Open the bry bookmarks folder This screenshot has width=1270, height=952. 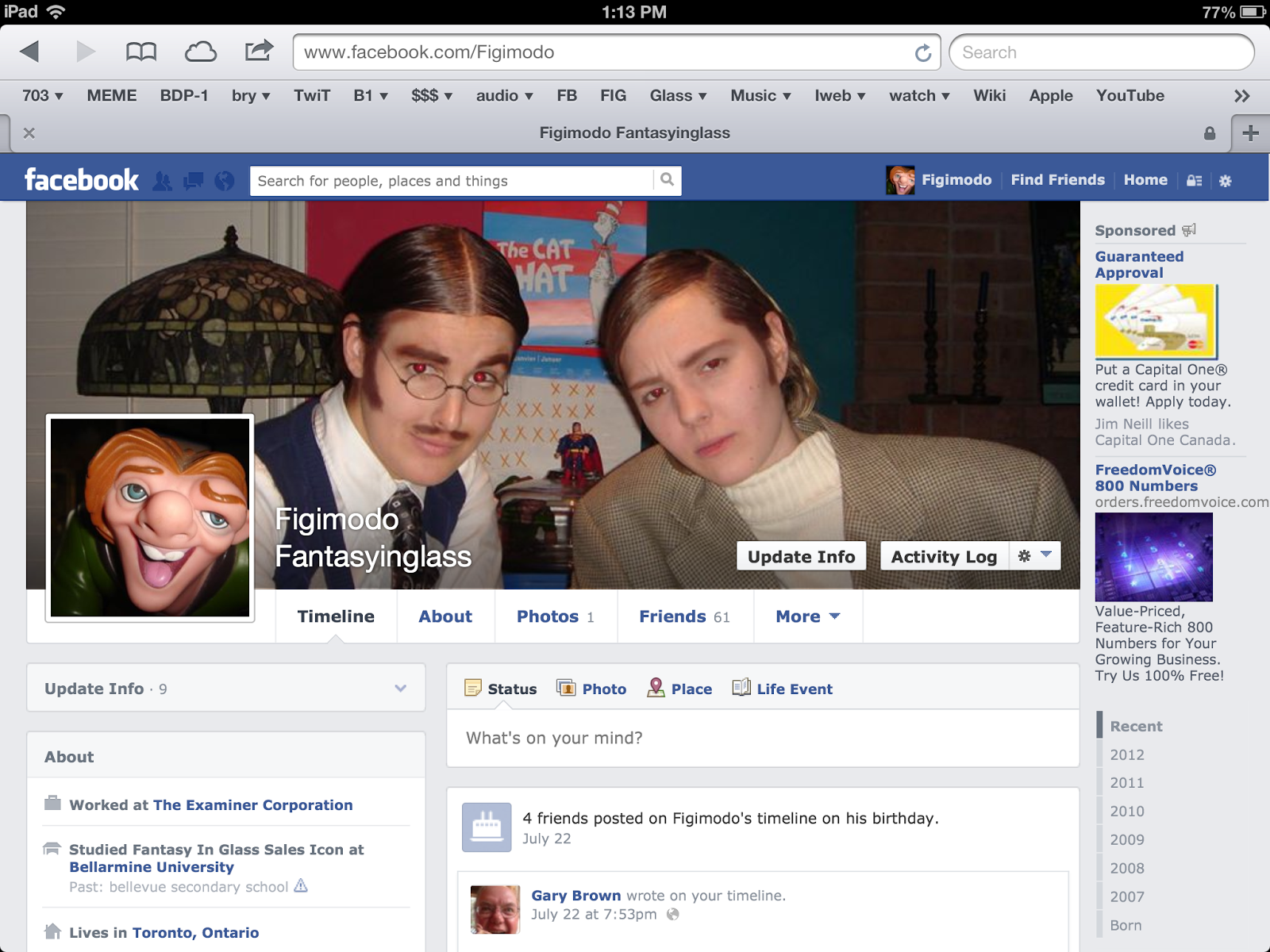pyautogui.click(x=251, y=96)
